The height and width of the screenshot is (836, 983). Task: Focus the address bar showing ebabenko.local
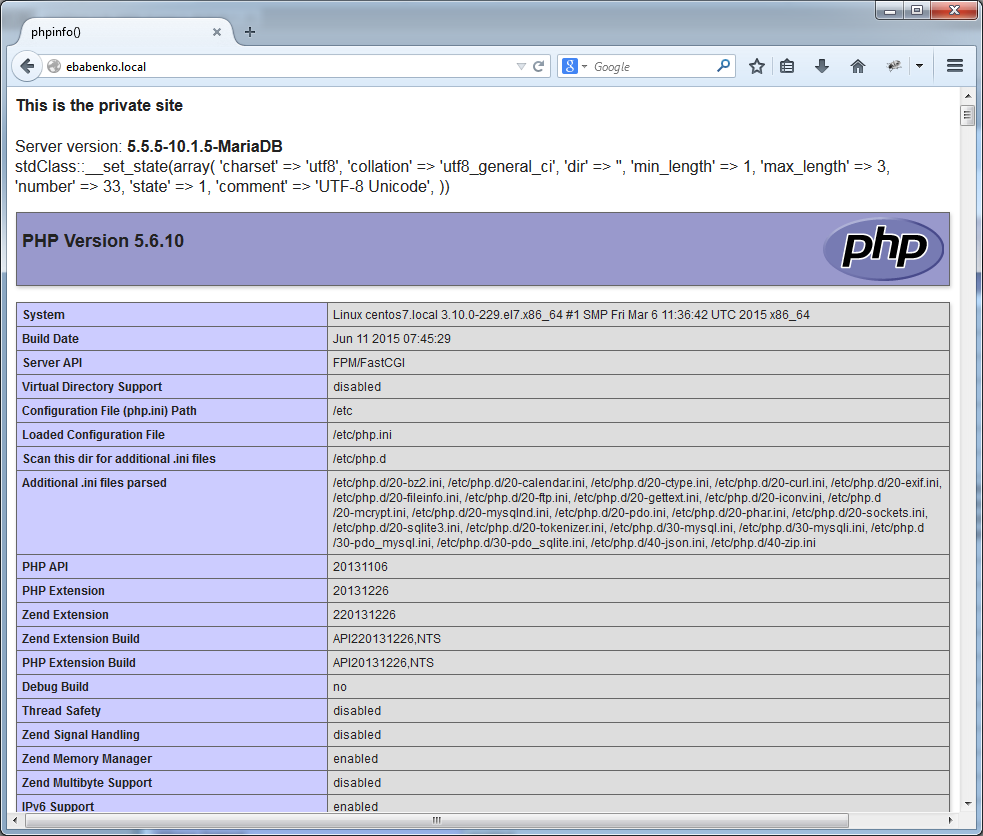tap(288, 66)
